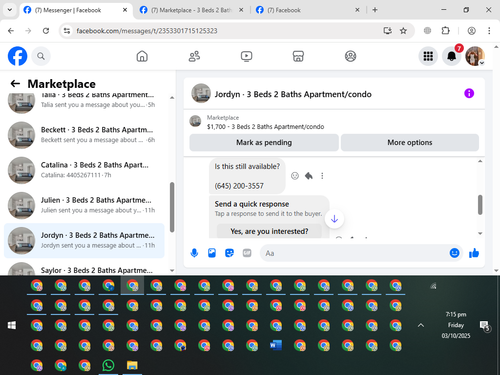Click the back arrow beside Marketplace heading

15,84
